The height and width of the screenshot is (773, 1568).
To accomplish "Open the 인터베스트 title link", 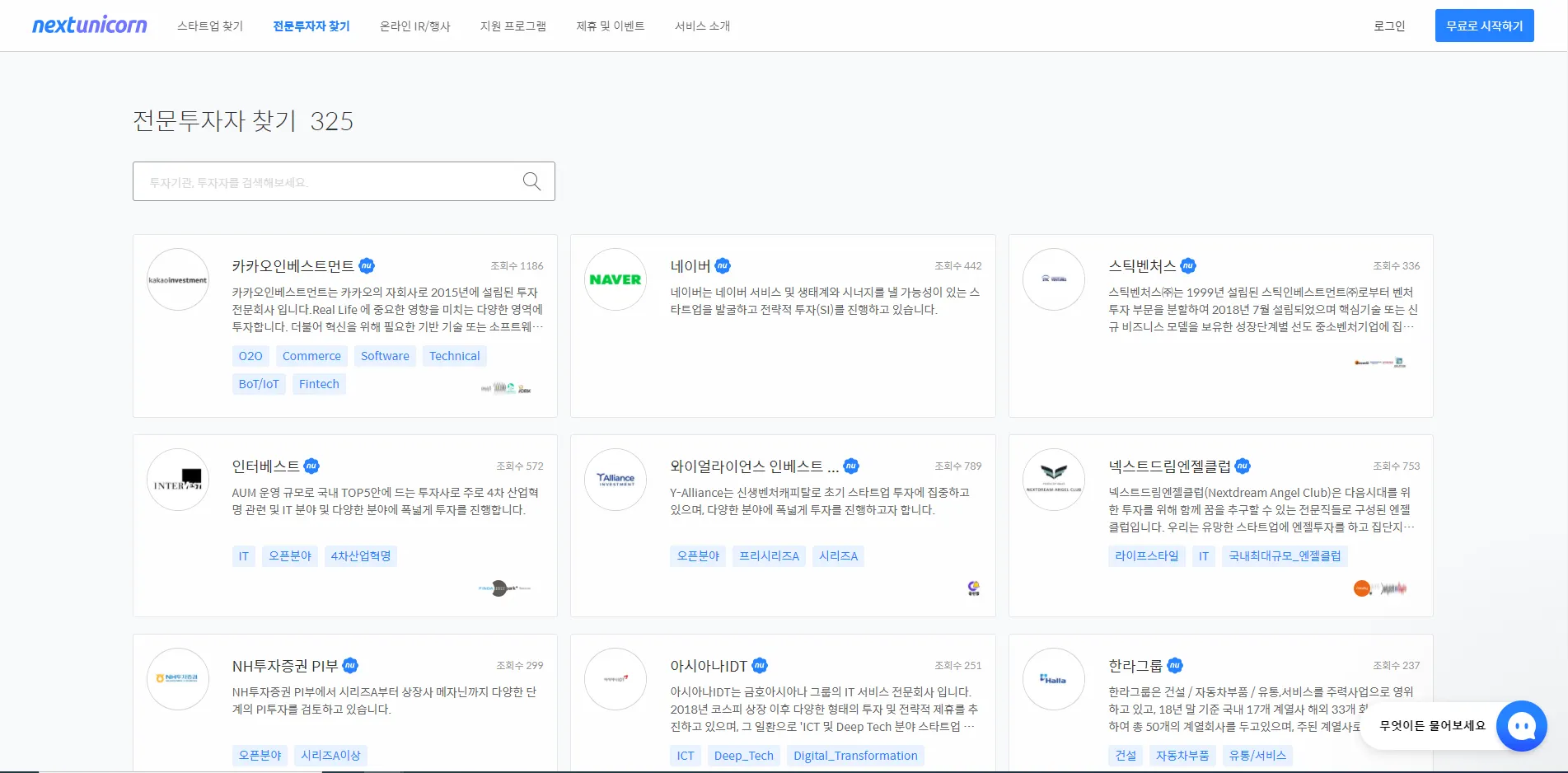I will (x=266, y=466).
